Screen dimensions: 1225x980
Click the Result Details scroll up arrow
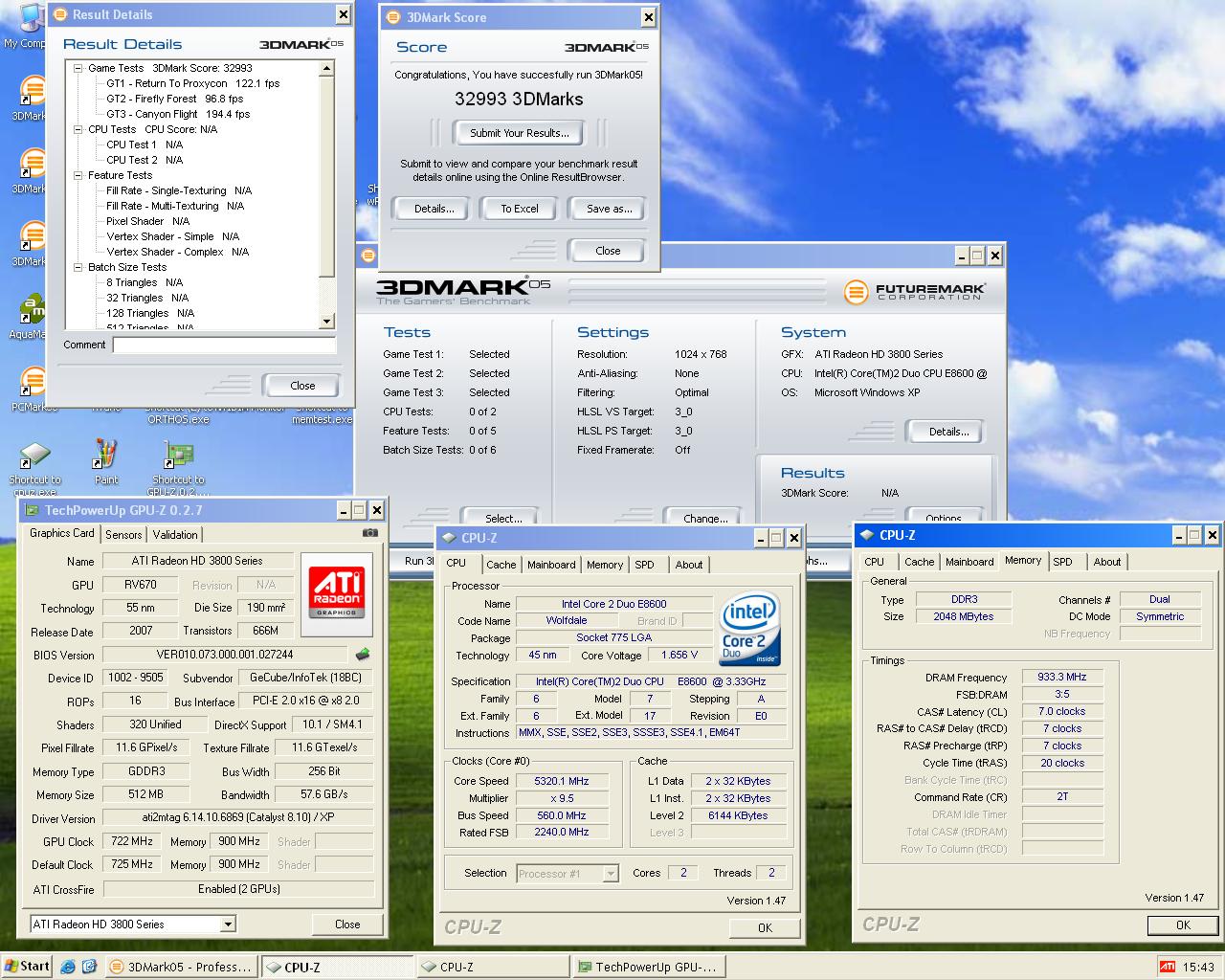pyautogui.click(x=327, y=68)
